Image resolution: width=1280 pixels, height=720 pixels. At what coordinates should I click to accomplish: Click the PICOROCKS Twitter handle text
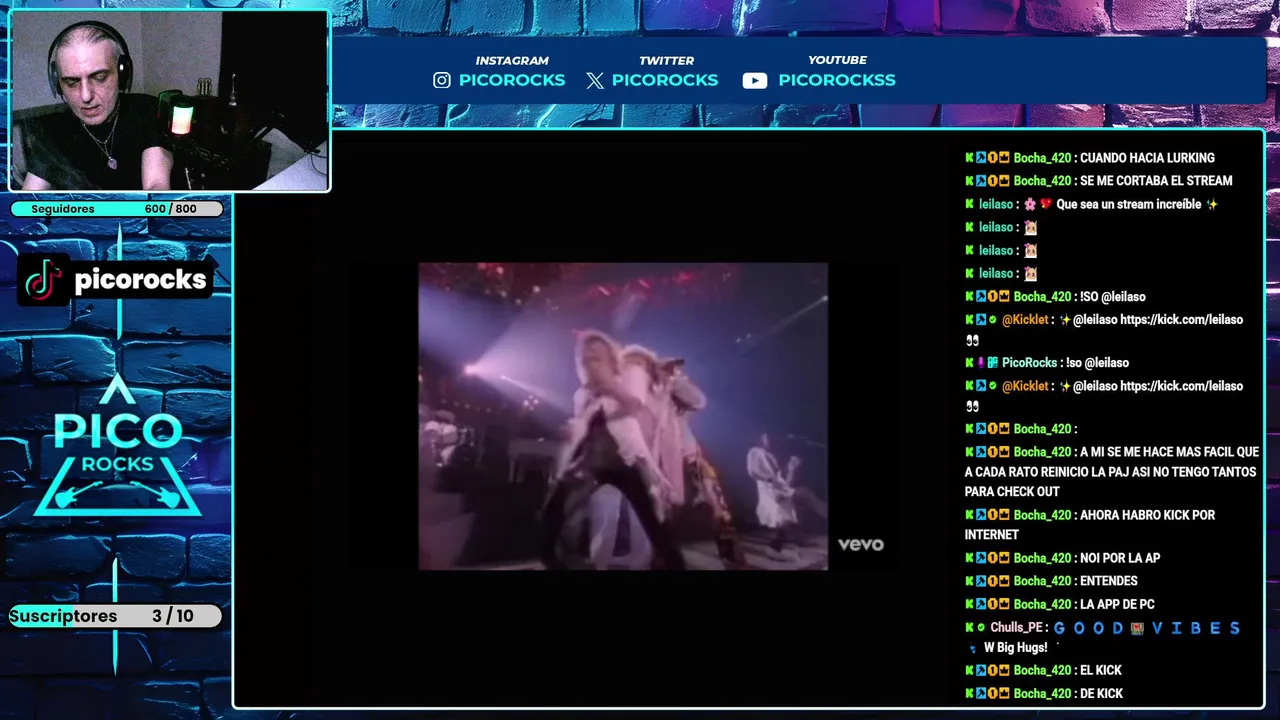(x=665, y=80)
